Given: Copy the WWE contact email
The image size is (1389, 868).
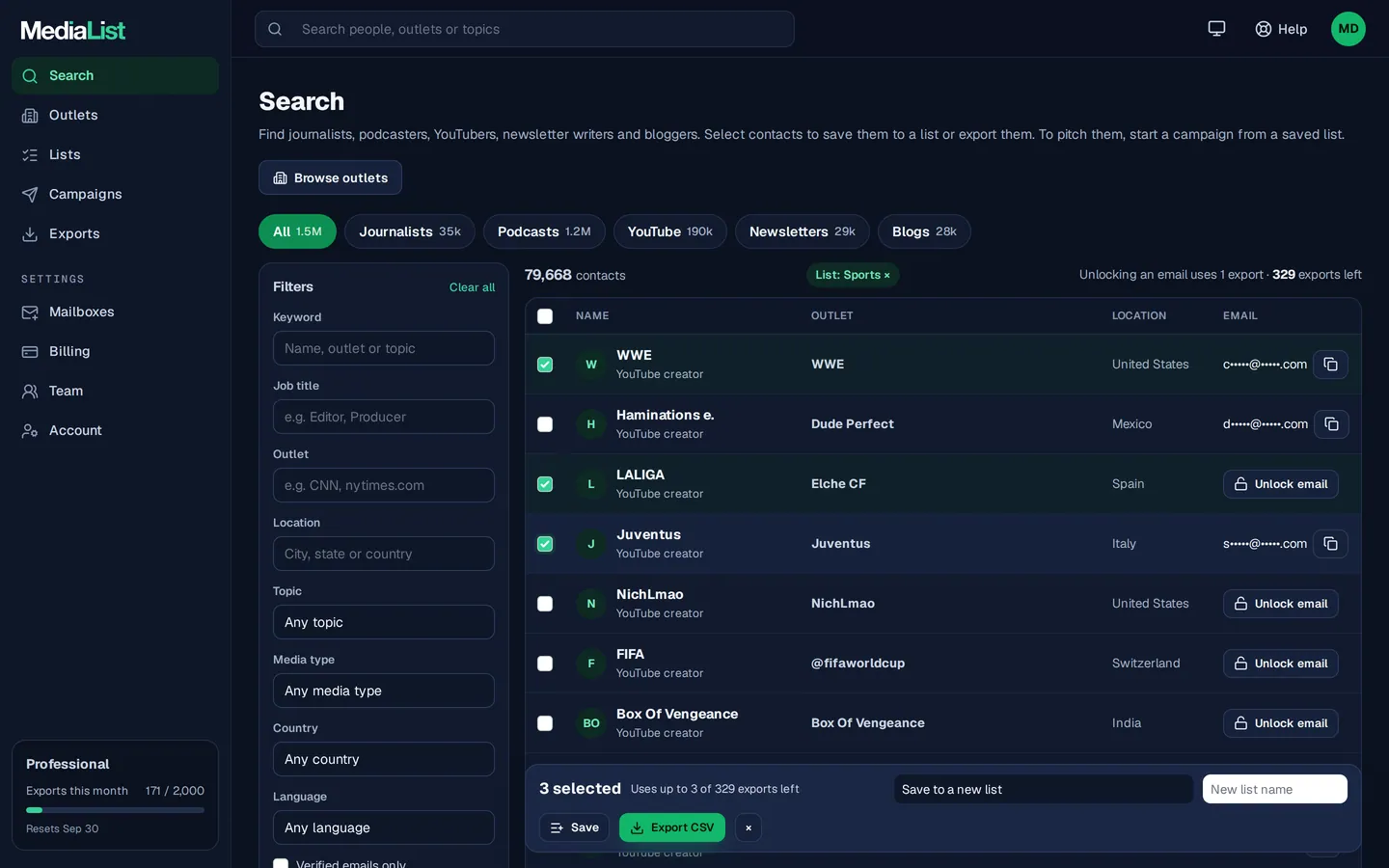Looking at the screenshot, I should coord(1330,365).
